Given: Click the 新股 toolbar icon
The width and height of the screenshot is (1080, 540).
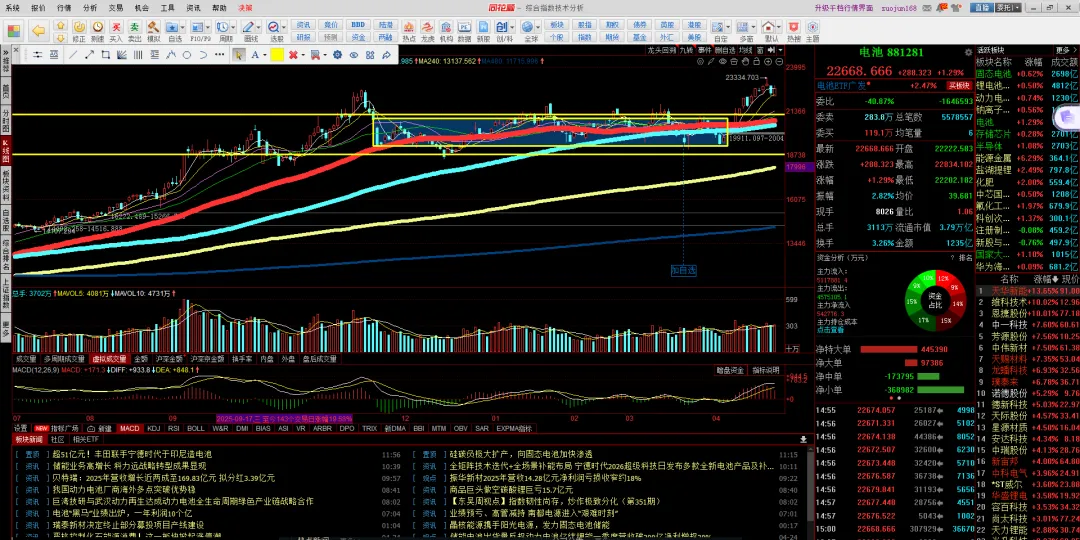Looking at the screenshot, I should (x=483, y=26).
